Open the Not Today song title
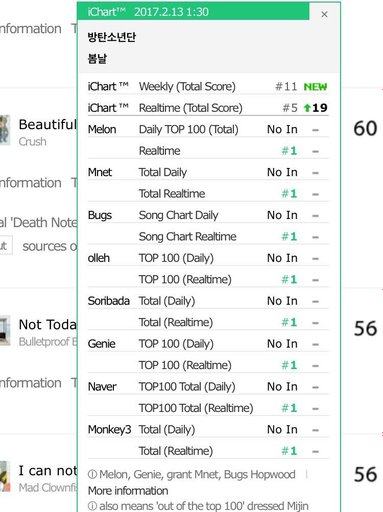This screenshot has height=512, width=383. click(x=48, y=325)
